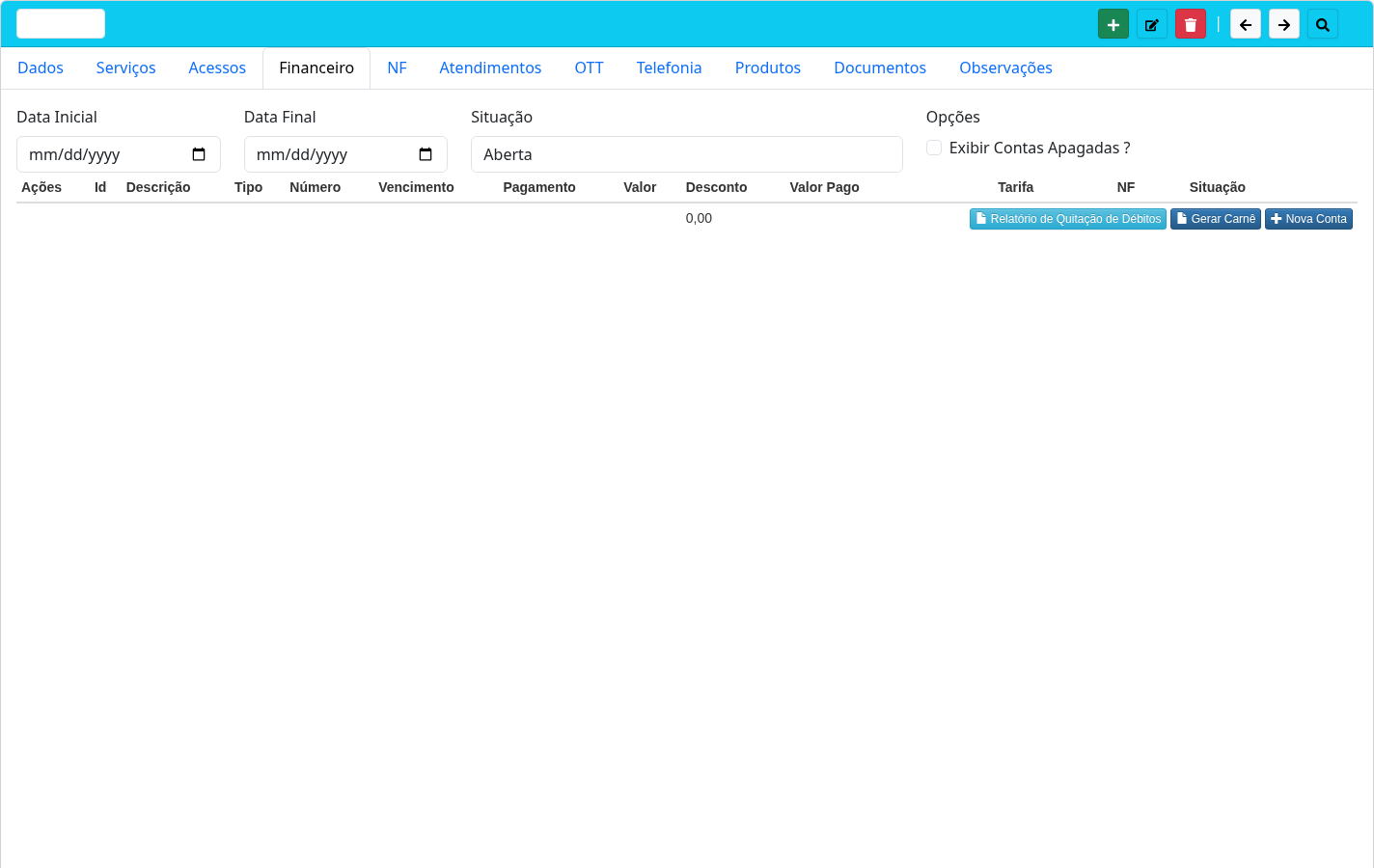Click the Número column header

315,187
